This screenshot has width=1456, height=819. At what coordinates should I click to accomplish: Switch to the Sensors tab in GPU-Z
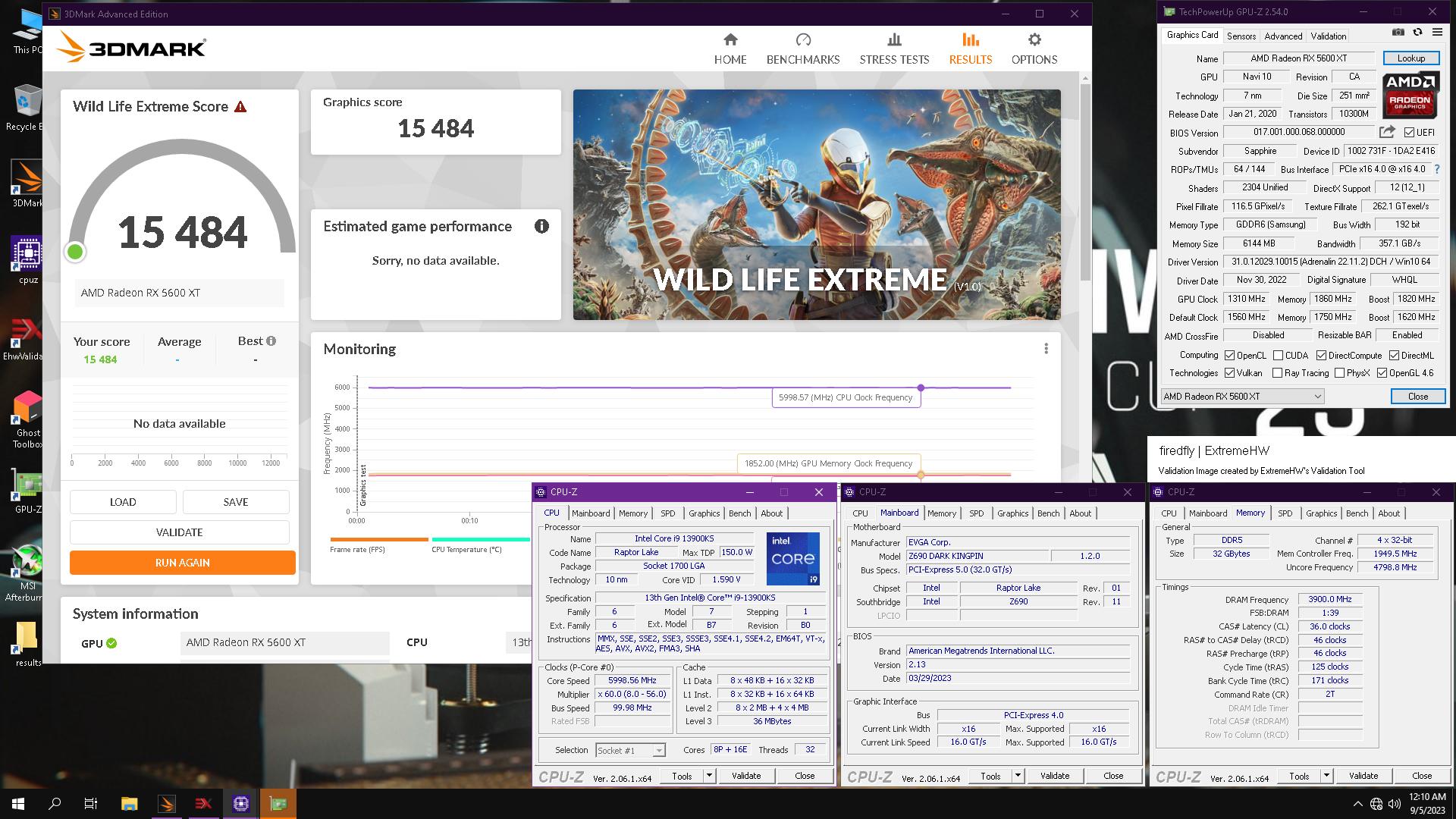click(1241, 36)
